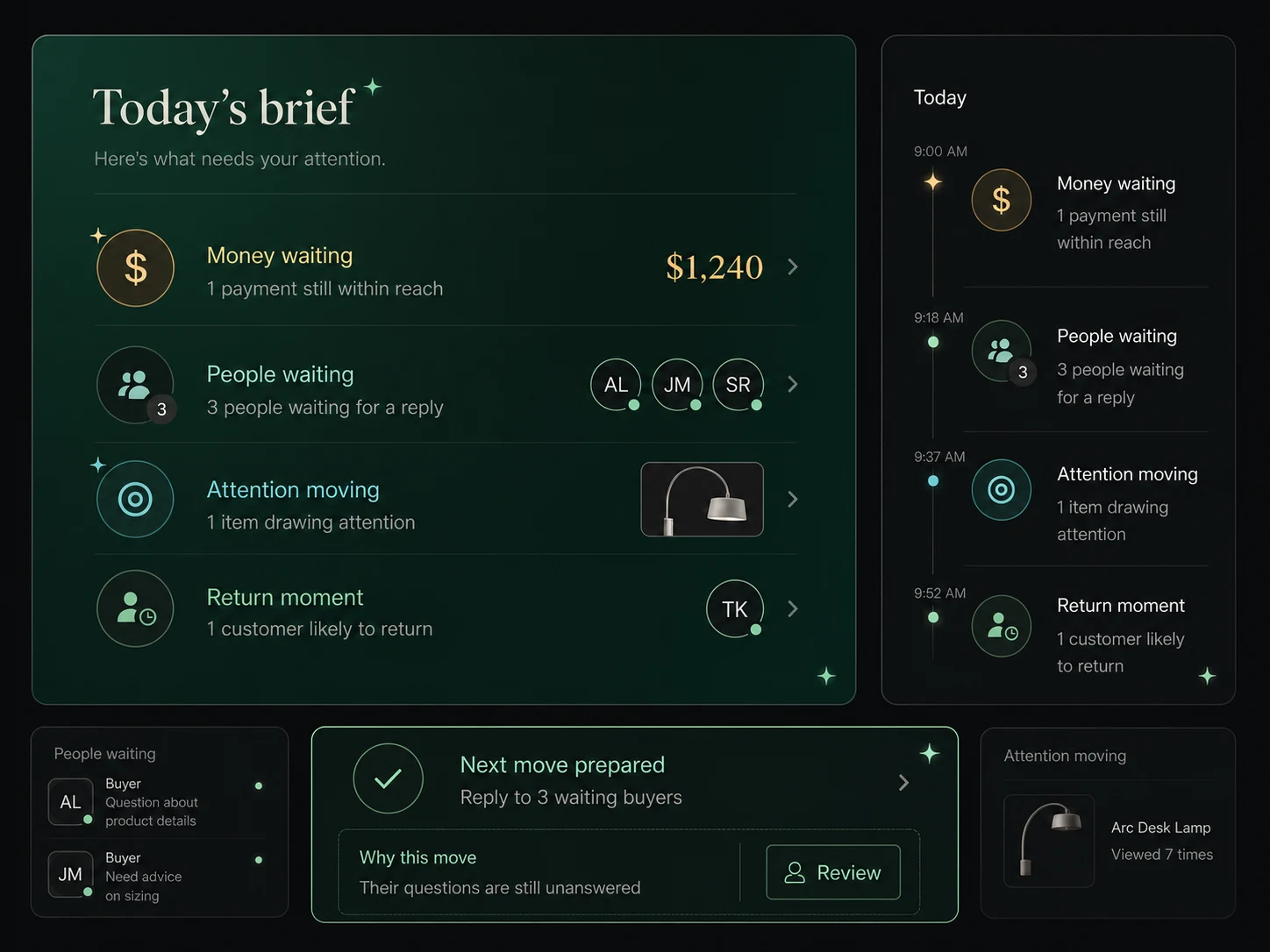Expand the Return moment row chevron
This screenshot has height=952, width=1270.
tap(793, 608)
